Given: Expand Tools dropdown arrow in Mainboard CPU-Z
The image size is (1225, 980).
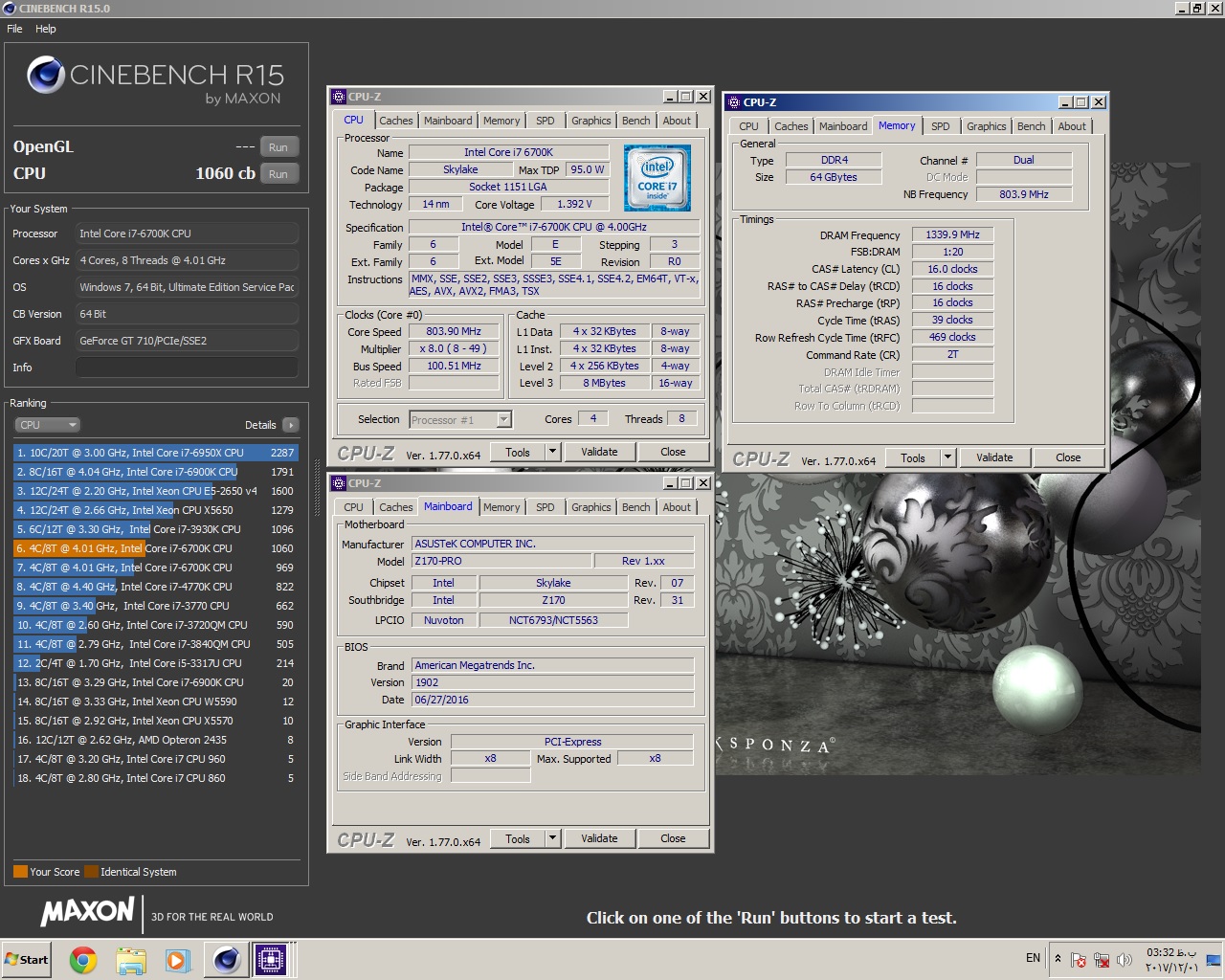Looking at the screenshot, I should tap(552, 838).
